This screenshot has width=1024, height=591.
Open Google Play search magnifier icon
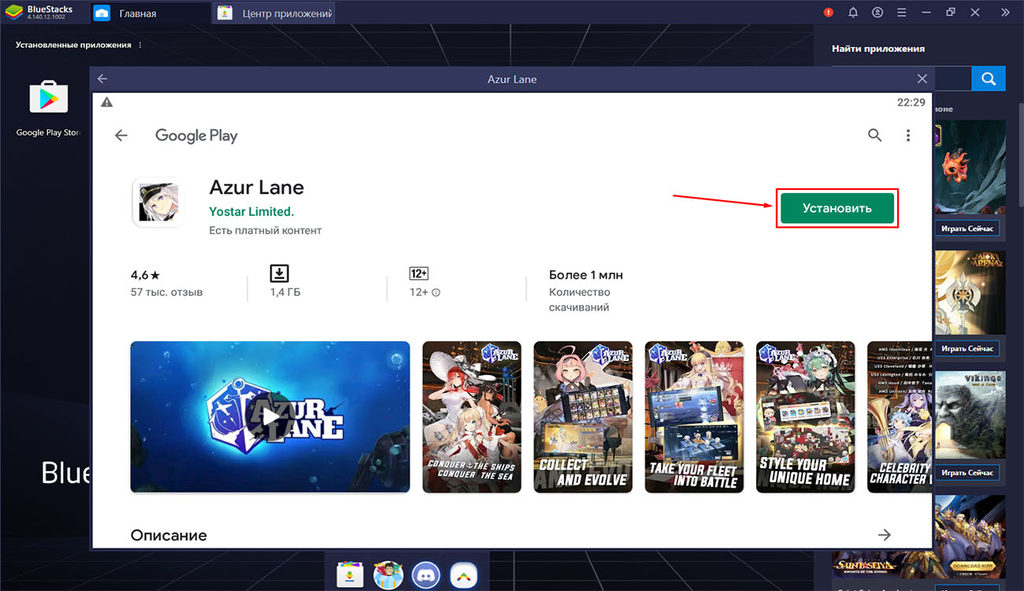(874, 135)
